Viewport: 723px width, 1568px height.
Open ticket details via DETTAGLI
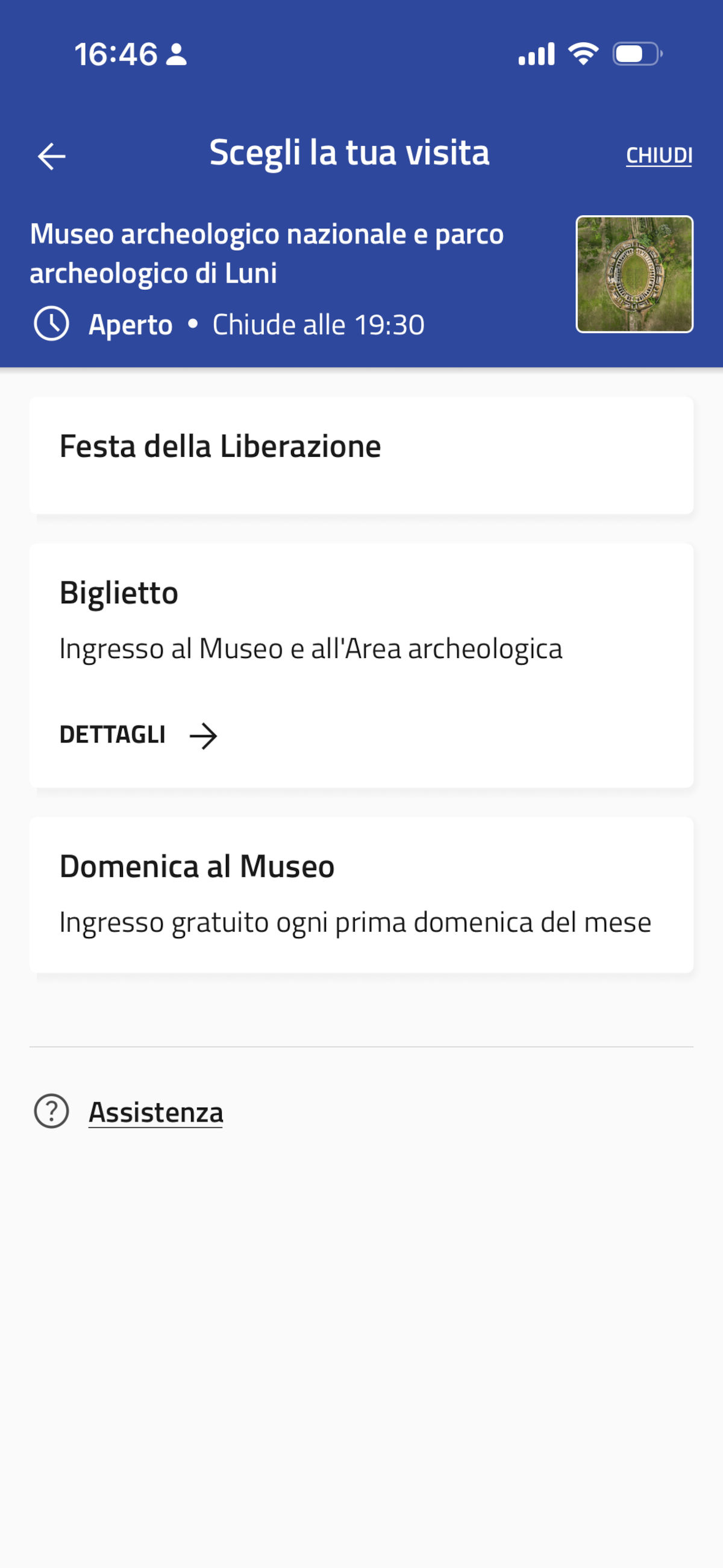[113, 735]
